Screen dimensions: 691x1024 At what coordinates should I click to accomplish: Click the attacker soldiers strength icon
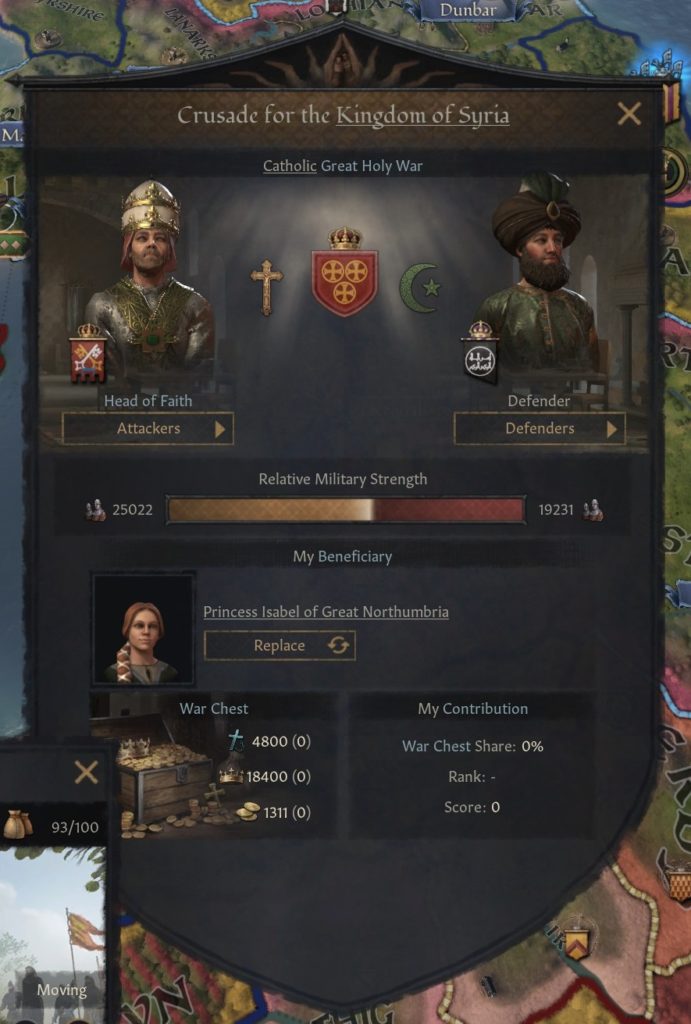[95, 510]
